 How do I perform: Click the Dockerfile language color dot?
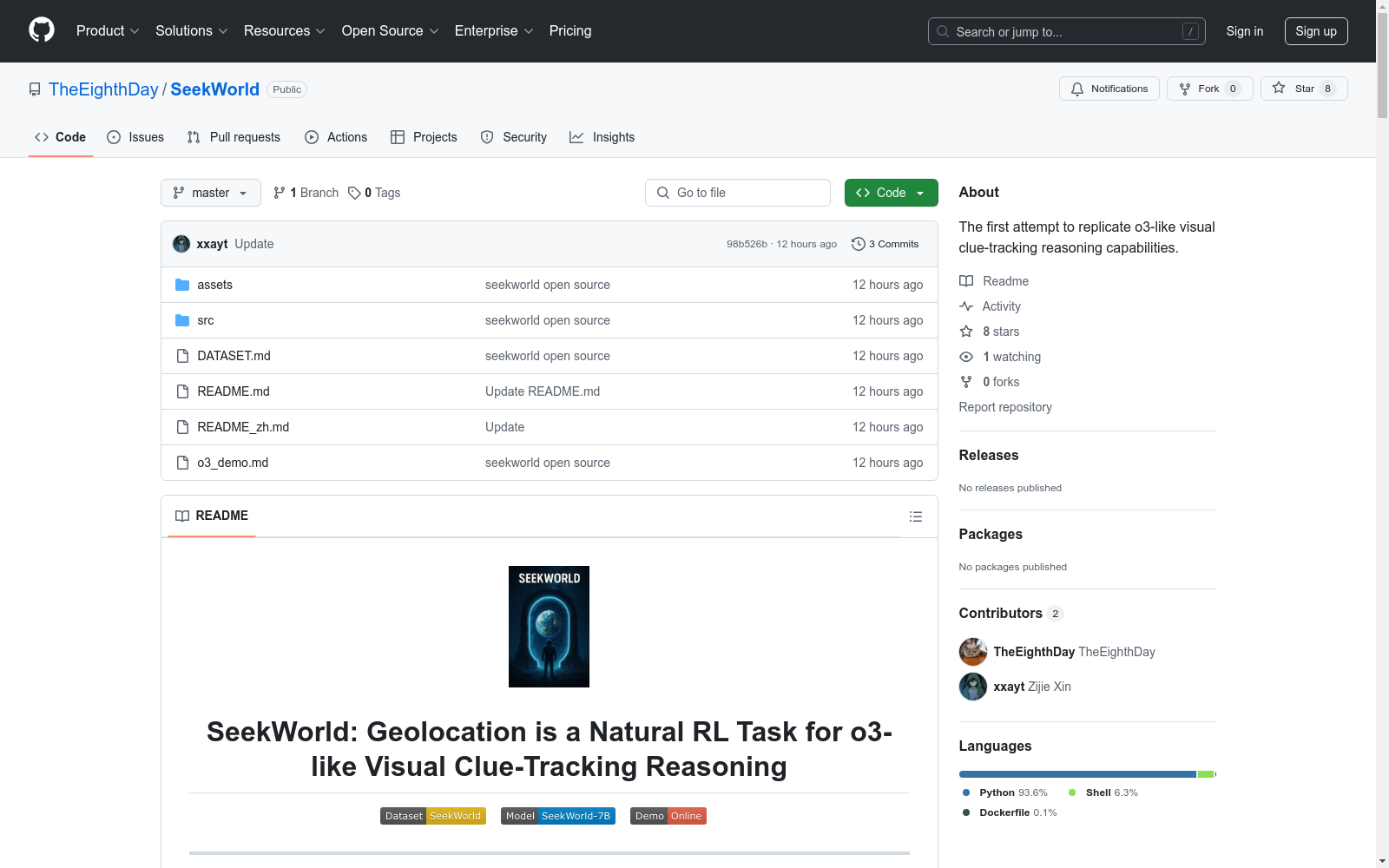(x=966, y=812)
